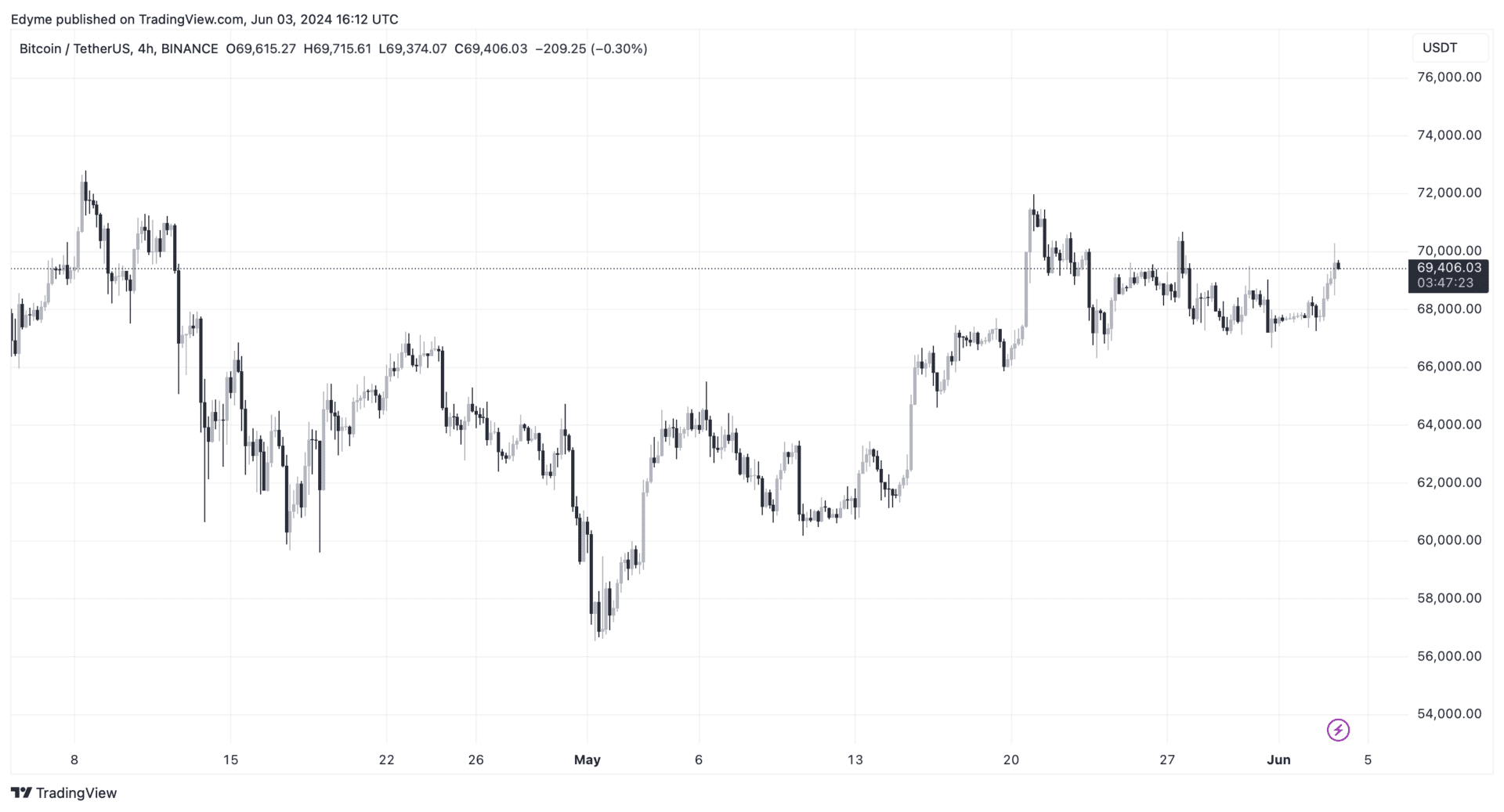
Task: Click the candle countdown timer 03:47:23
Action: (1445, 283)
